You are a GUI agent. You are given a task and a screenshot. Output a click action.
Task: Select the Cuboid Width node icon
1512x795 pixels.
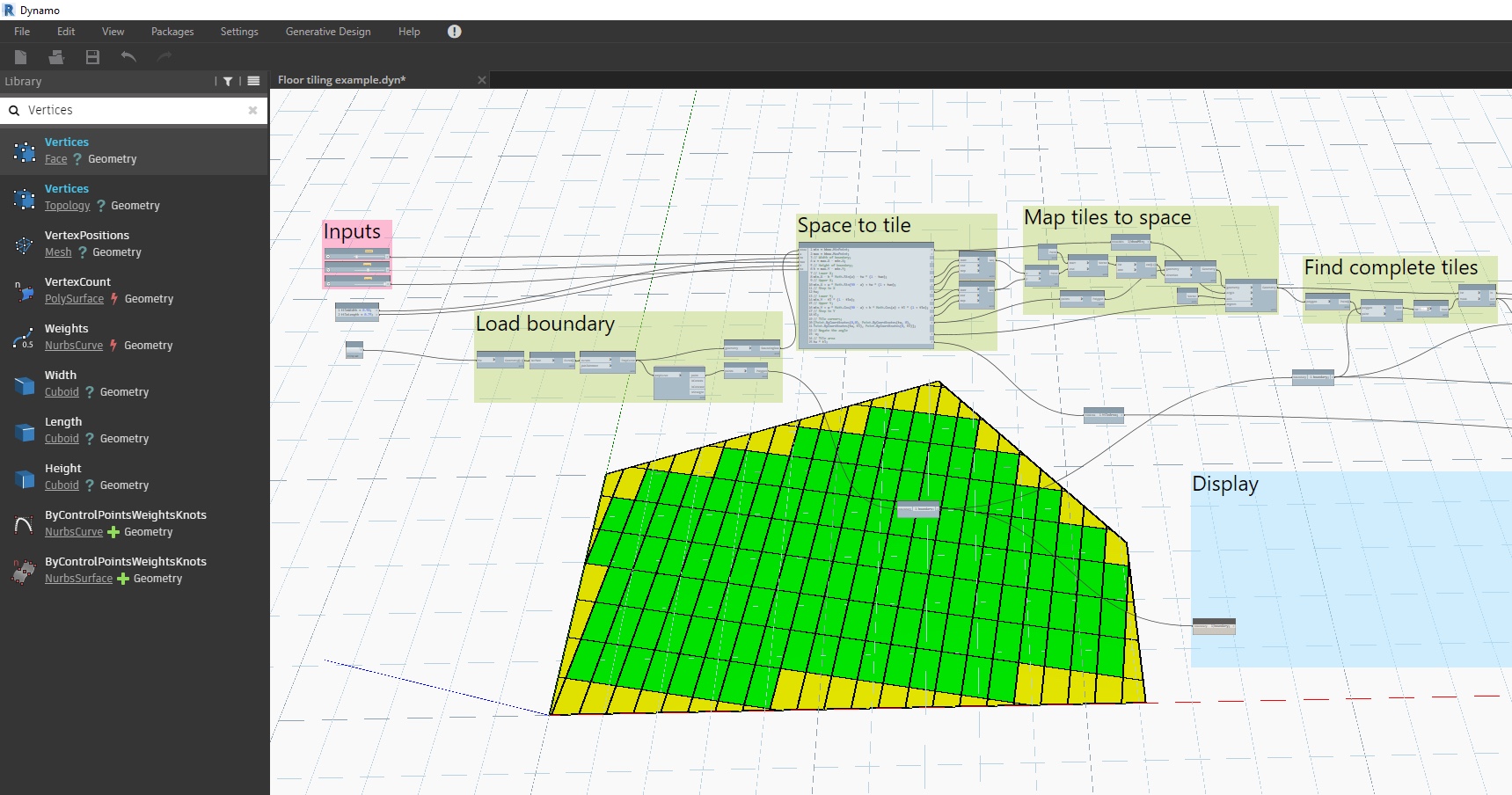click(22, 384)
